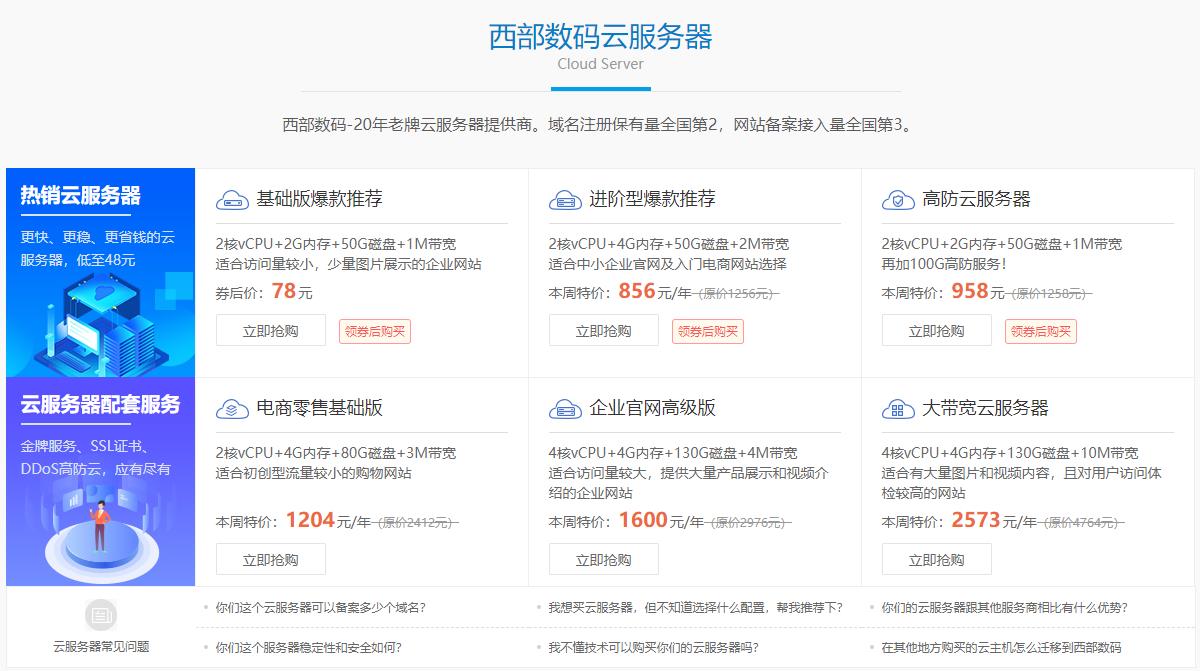The width and height of the screenshot is (1200, 671).
Task: Click the text 再加100G高防服务!
Action: (x=944, y=264)
